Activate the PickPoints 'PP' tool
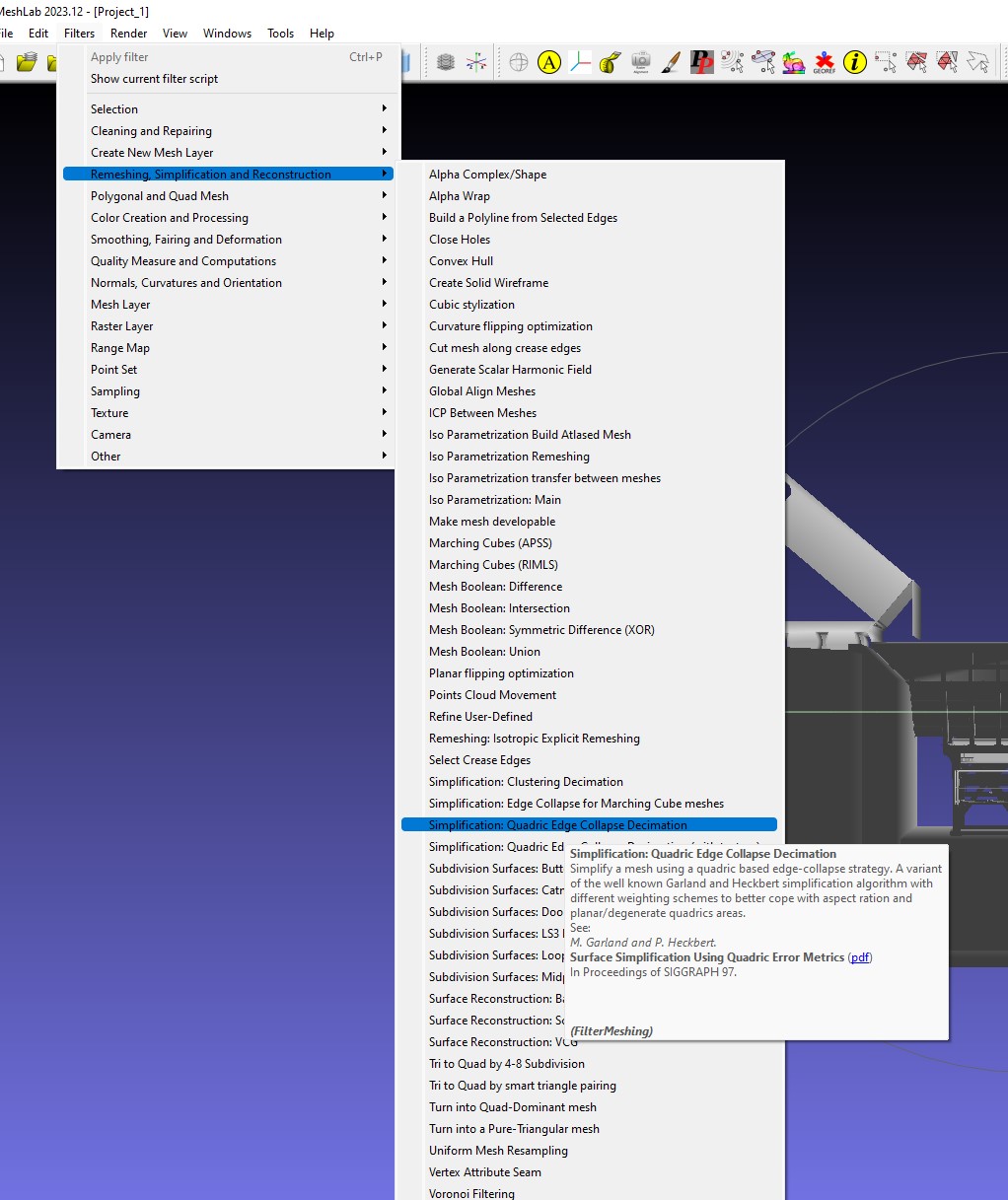Image resolution: width=1008 pixels, height=1200 pixels. pyautogui.click(x=701, y=63)
